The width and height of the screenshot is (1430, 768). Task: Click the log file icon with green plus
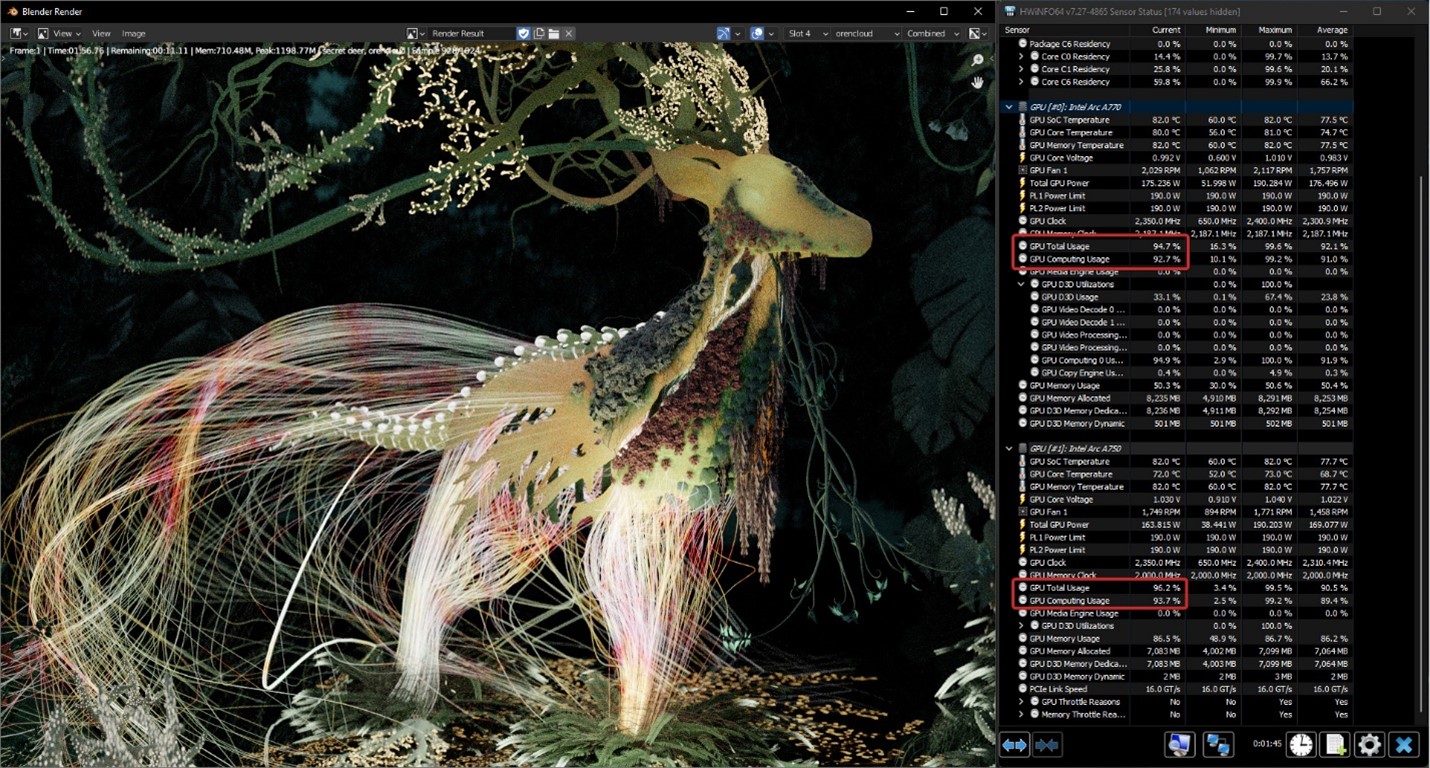coord(1334,744)
